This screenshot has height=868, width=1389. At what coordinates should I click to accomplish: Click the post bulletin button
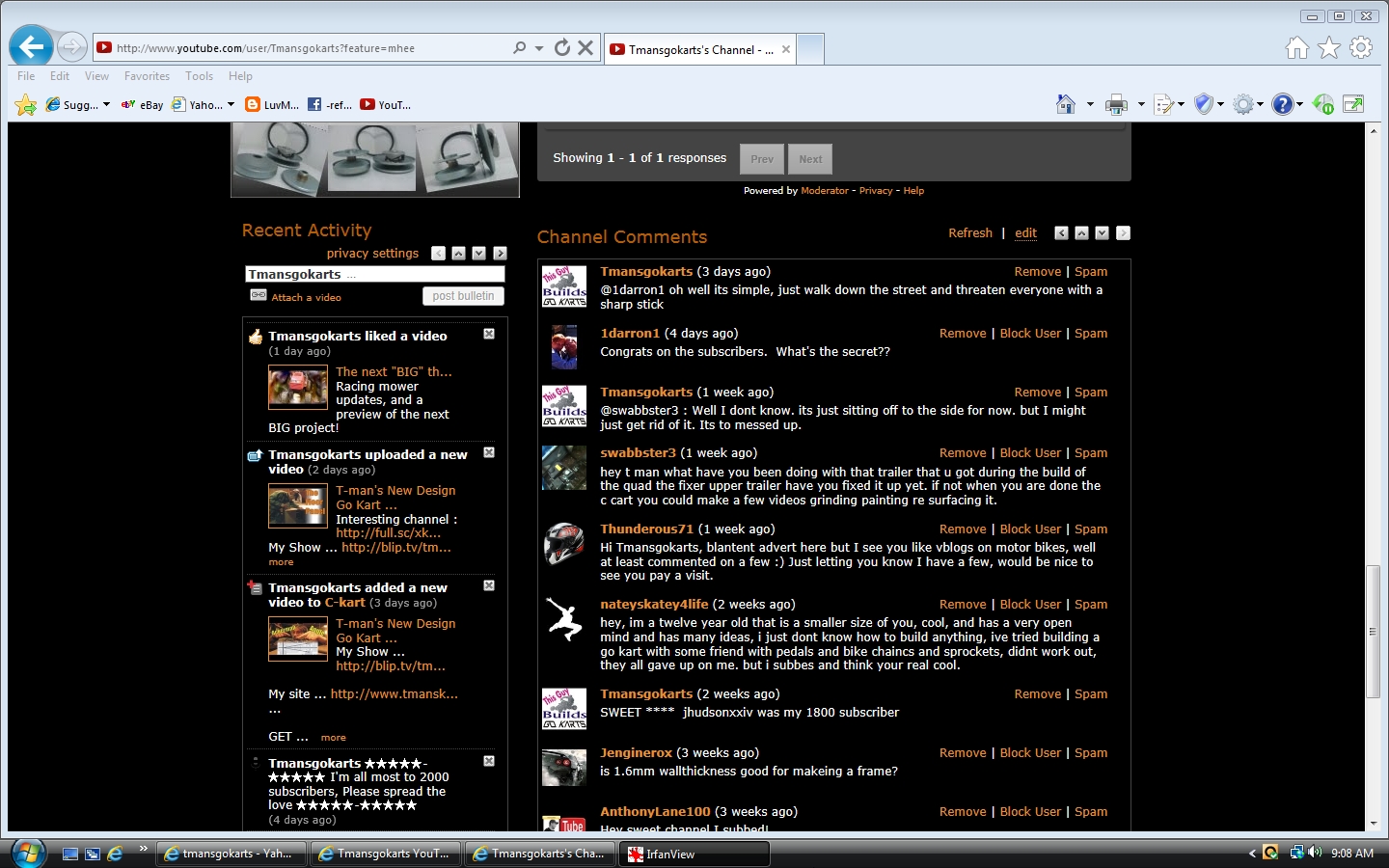coord(463,296)
